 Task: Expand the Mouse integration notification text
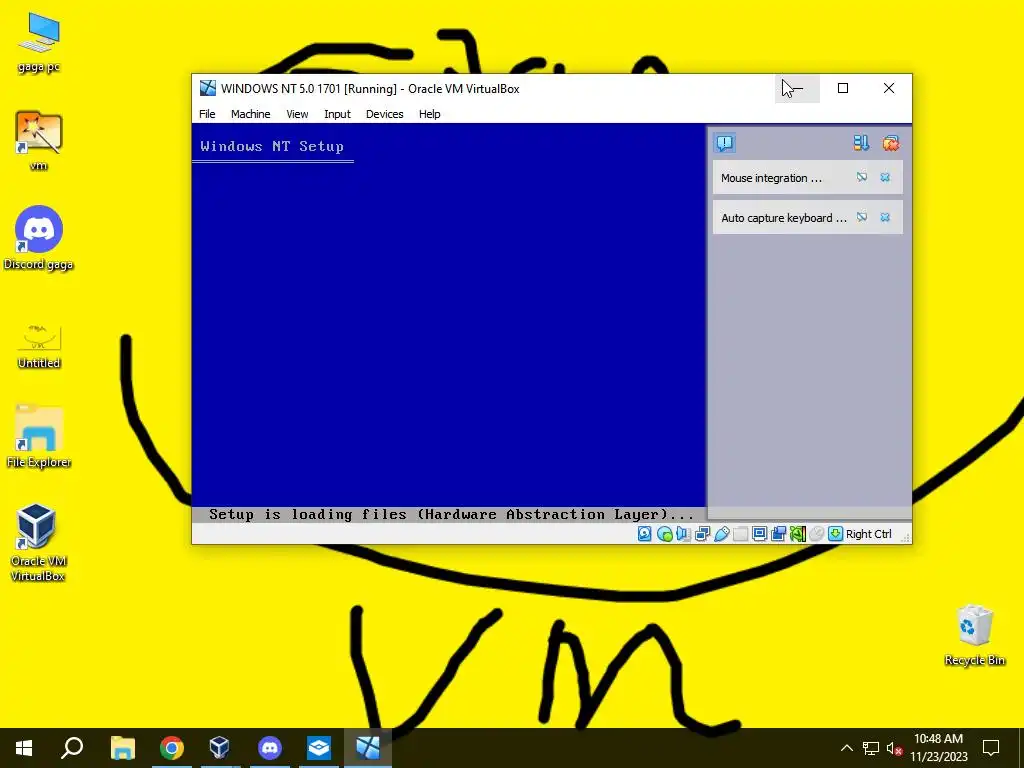click(771, 178)
